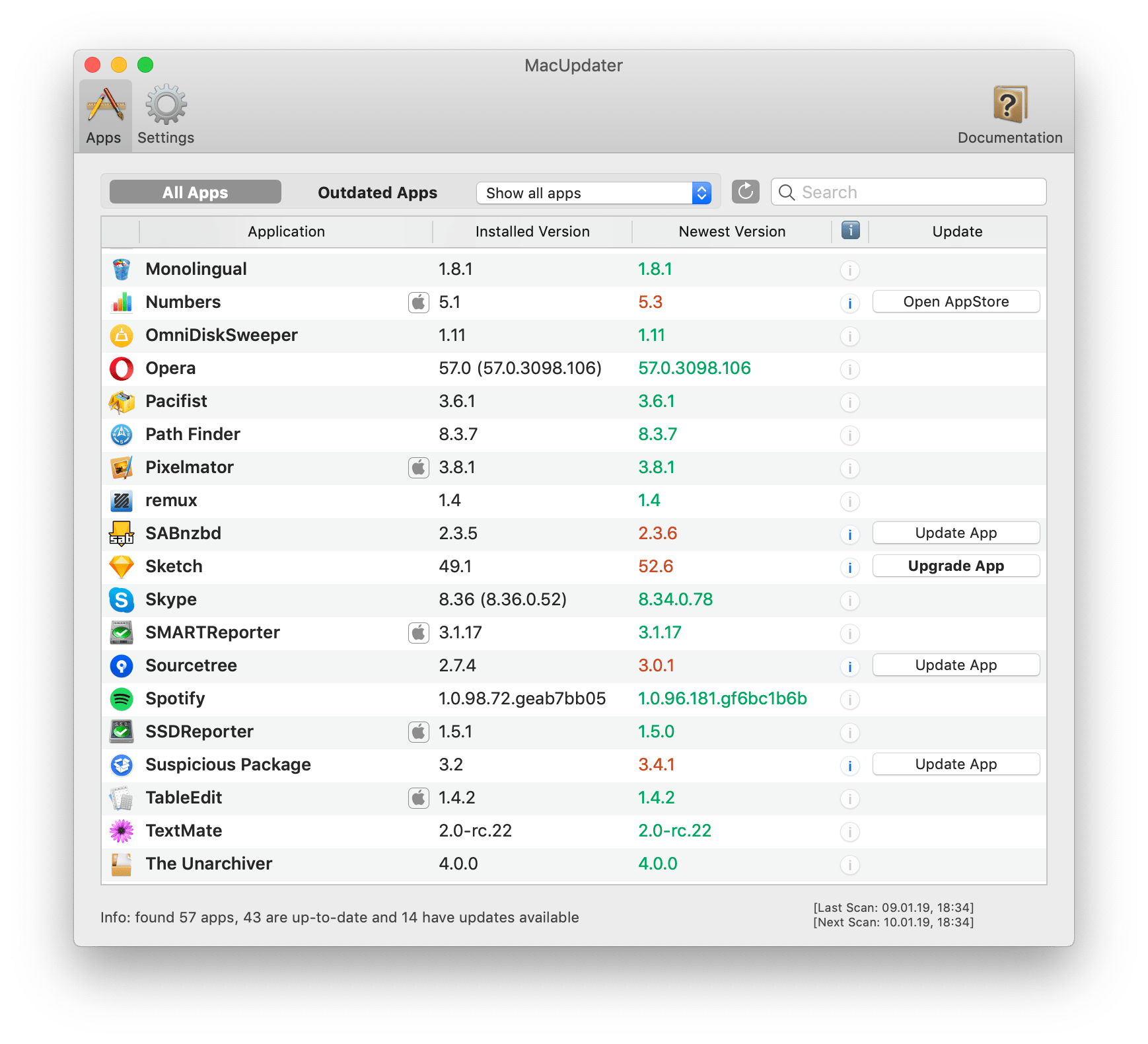Click the Pacifist app icon

pos(122,401)
